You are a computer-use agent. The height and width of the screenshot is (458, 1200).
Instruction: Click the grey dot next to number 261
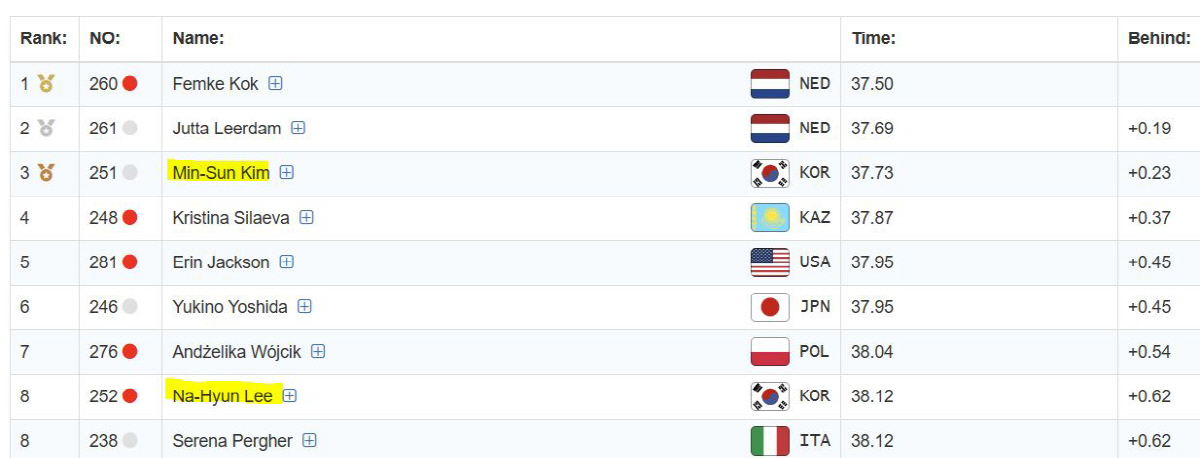point(130,128)
